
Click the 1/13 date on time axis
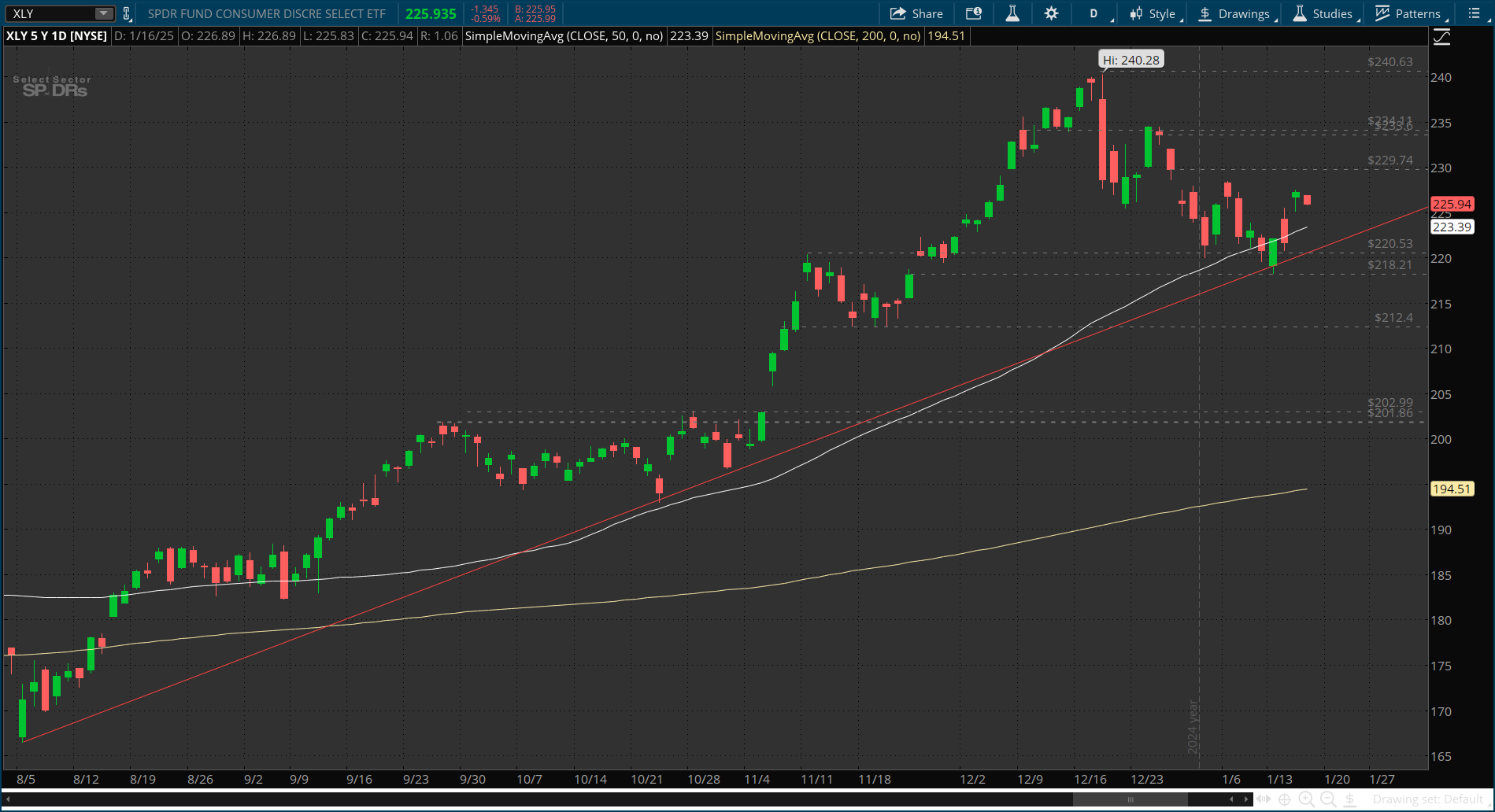(x=1279, y=779)
